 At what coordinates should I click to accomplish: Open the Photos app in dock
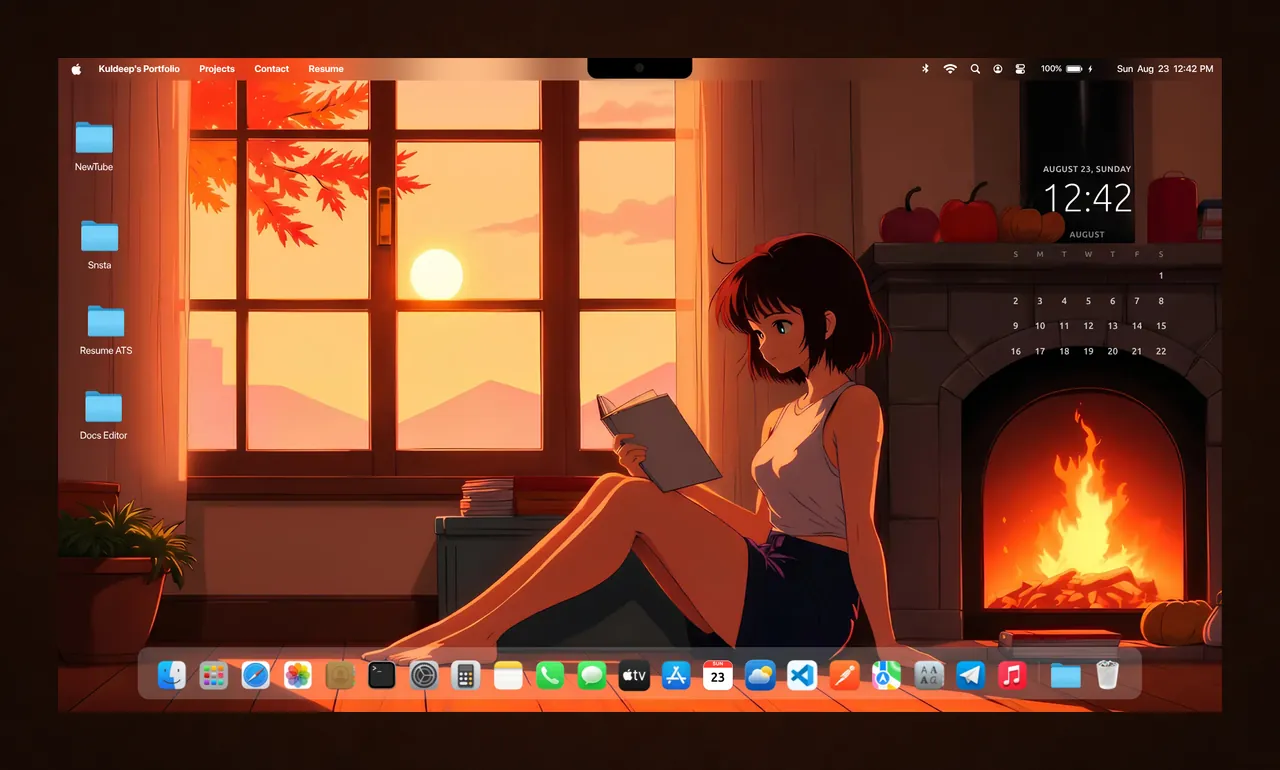click(x=297, y=676)
